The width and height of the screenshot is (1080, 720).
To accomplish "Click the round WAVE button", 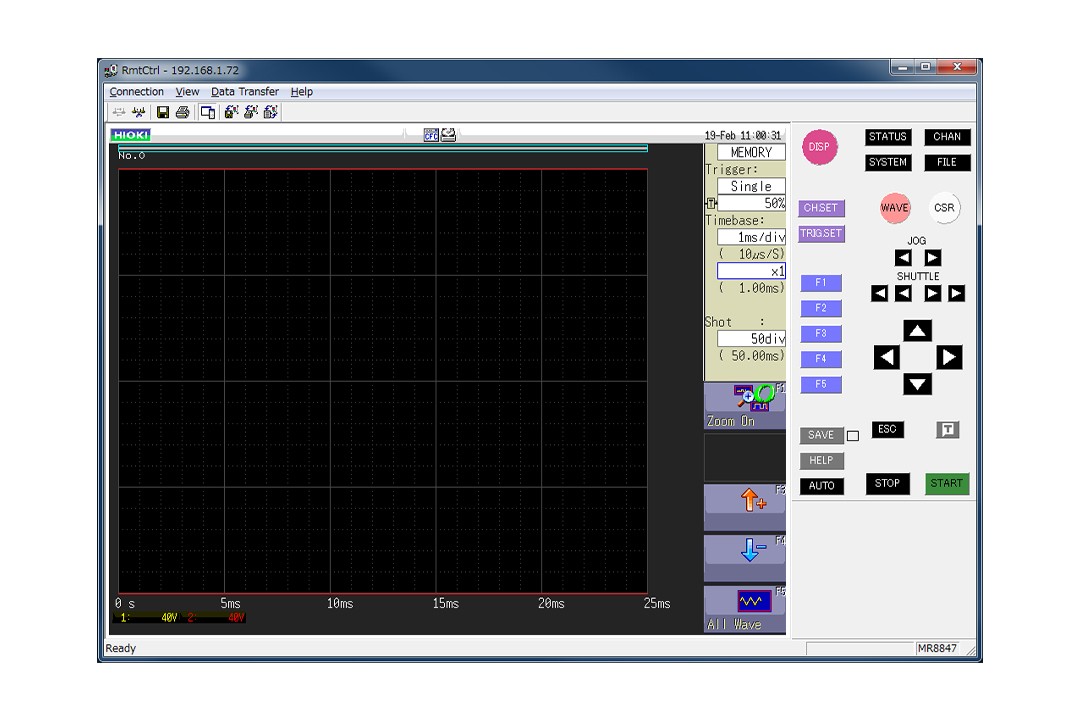I will (x=895, y=208).
